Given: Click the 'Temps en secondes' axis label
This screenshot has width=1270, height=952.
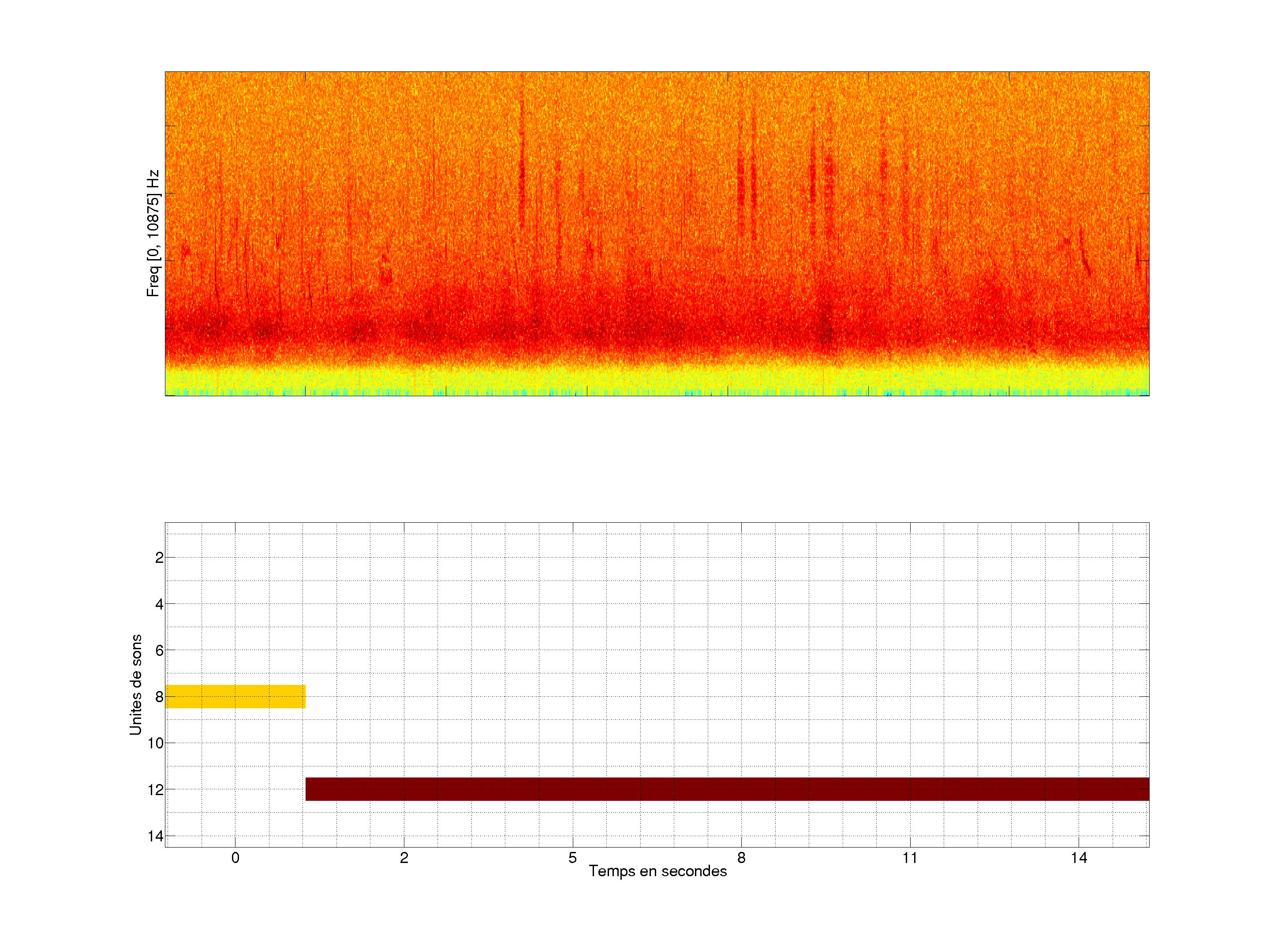Looking at the screenshot, I should click(x=657, y=871).
